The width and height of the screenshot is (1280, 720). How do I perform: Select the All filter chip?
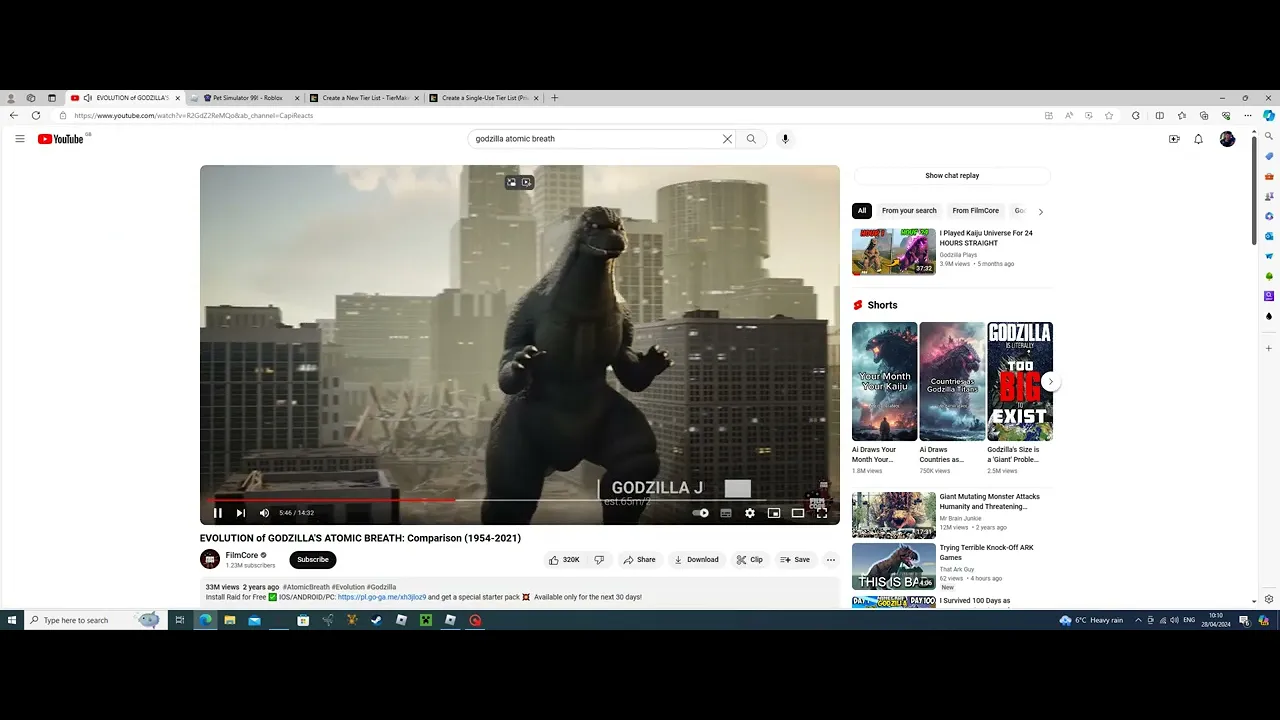[862, 211]
